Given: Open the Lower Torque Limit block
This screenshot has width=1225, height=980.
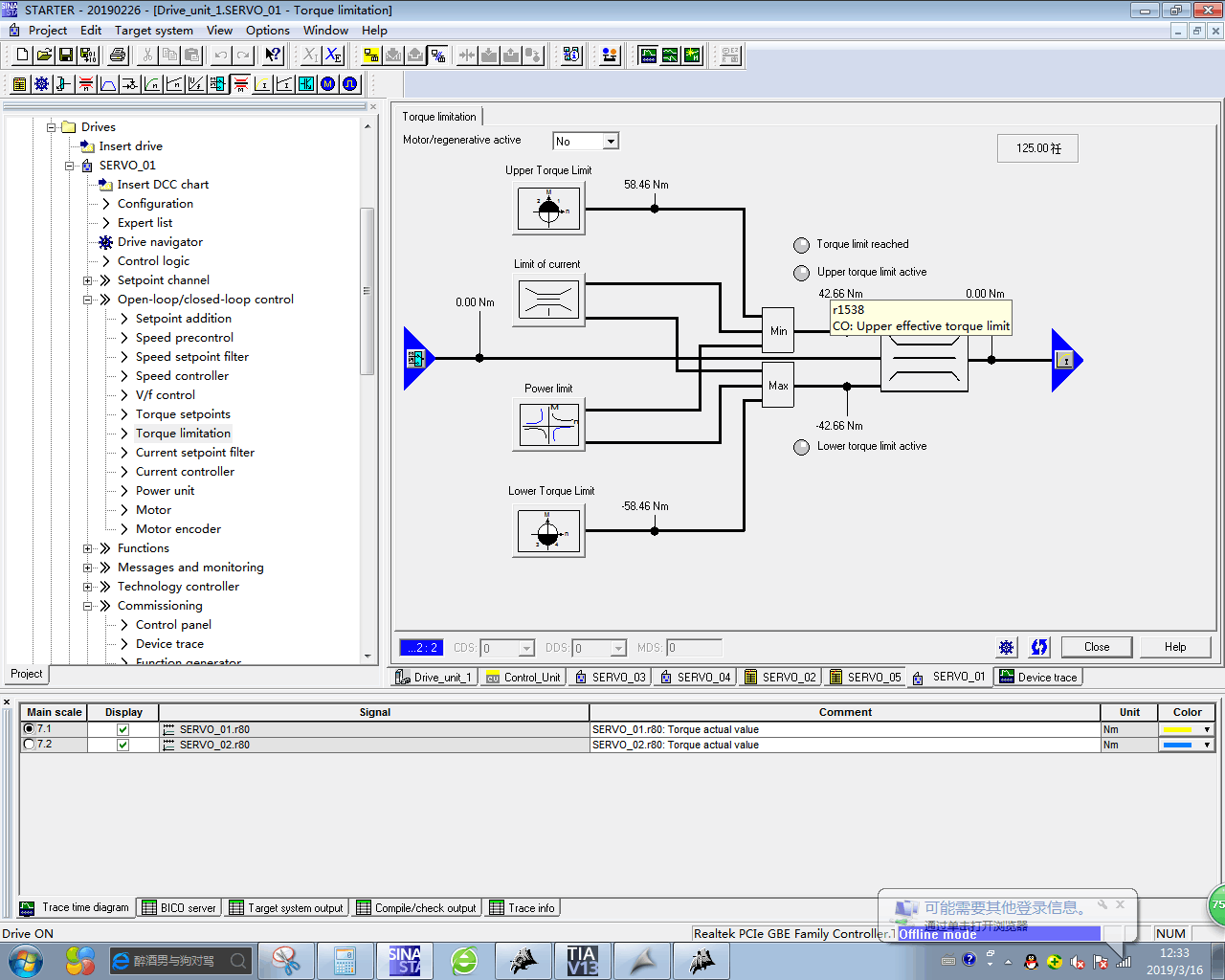Looking at the screenshot, I should pos(548,530).
